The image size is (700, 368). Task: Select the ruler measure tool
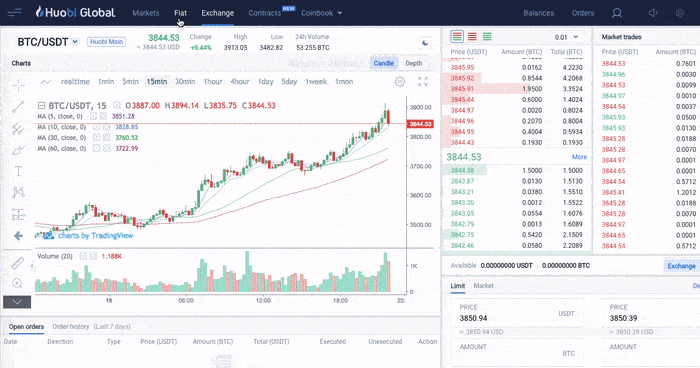[17, 263]
